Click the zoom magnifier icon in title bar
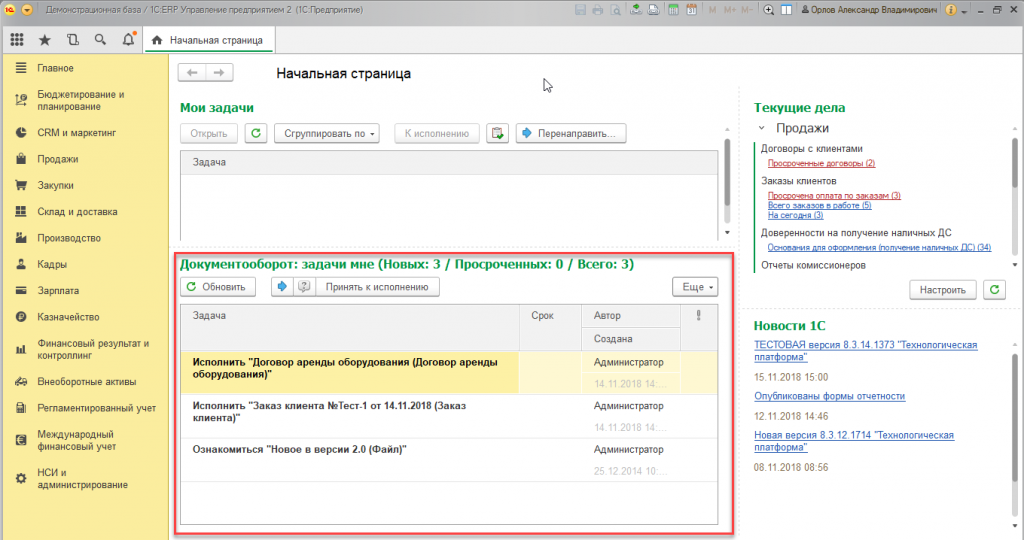Screen dimensions: 1024x540 [769, 10]
